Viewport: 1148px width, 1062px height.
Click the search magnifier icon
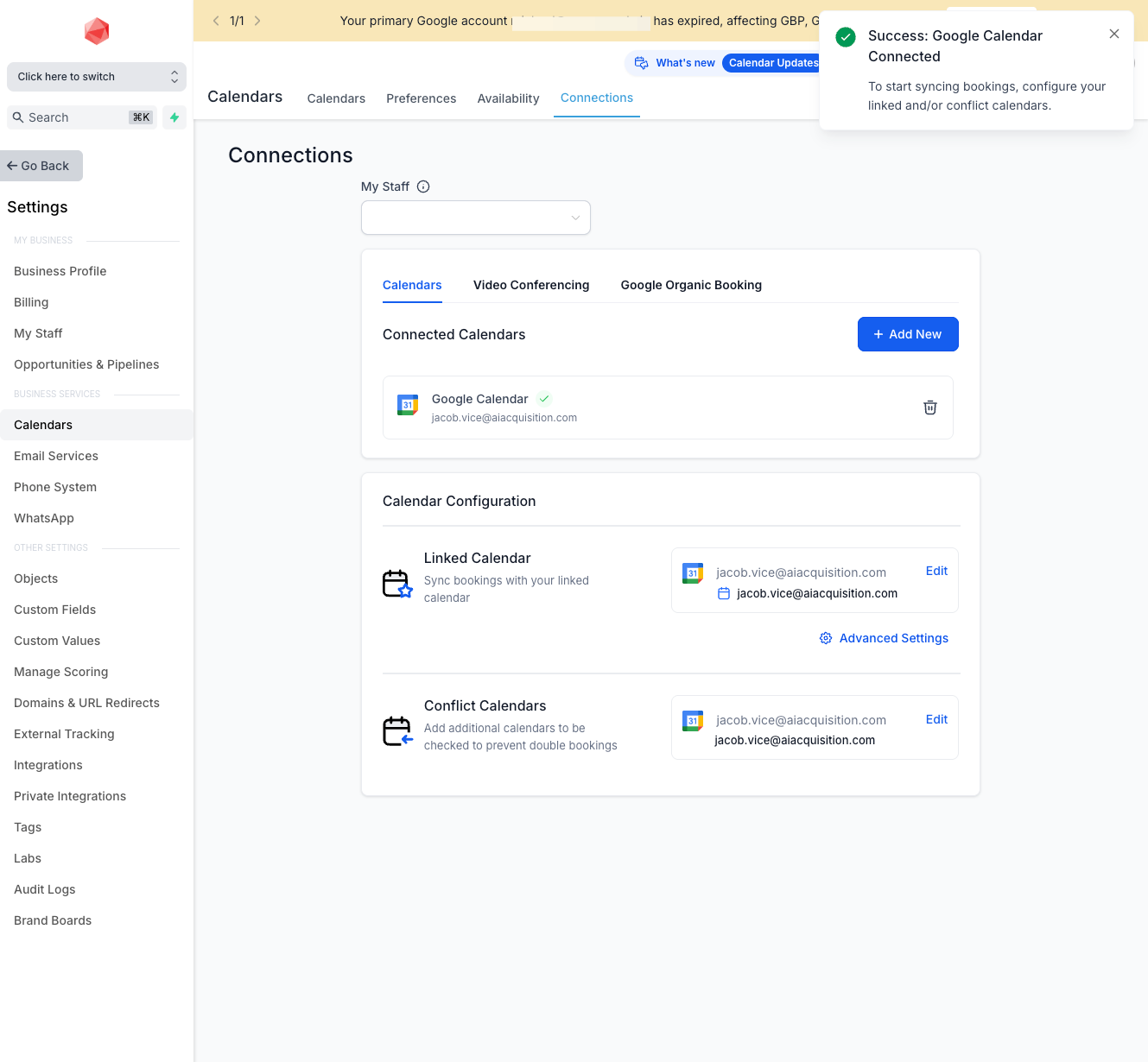[x=17, y=117]
